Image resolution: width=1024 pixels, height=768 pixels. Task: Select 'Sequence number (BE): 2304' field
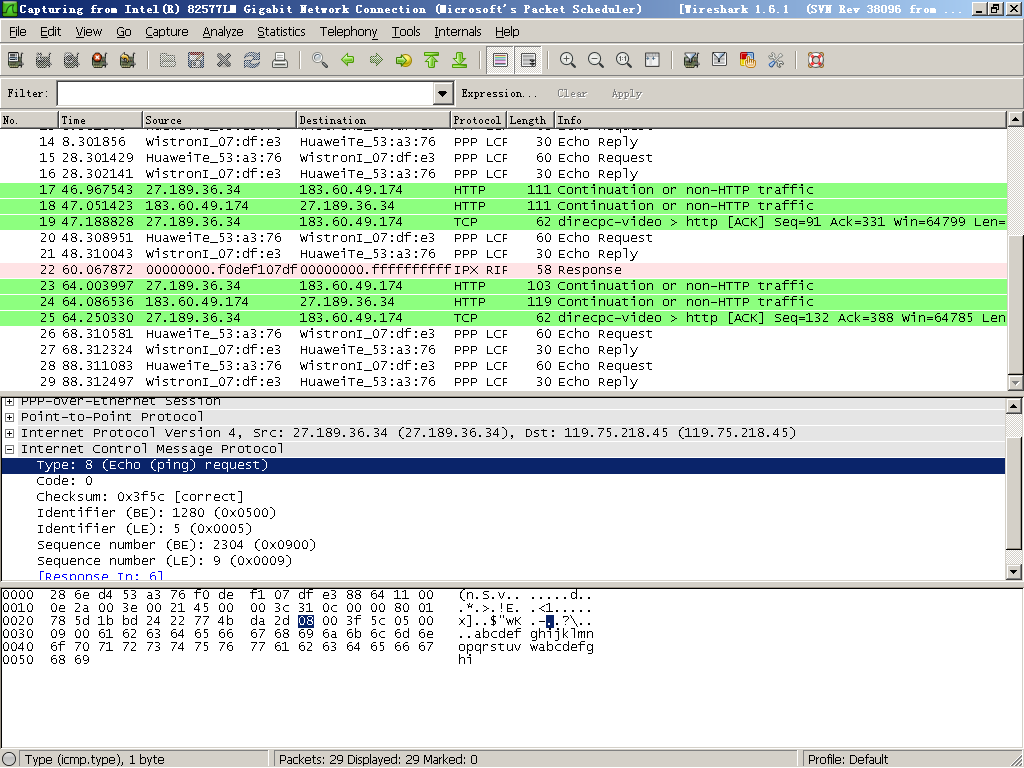click(x=176, y=545)
